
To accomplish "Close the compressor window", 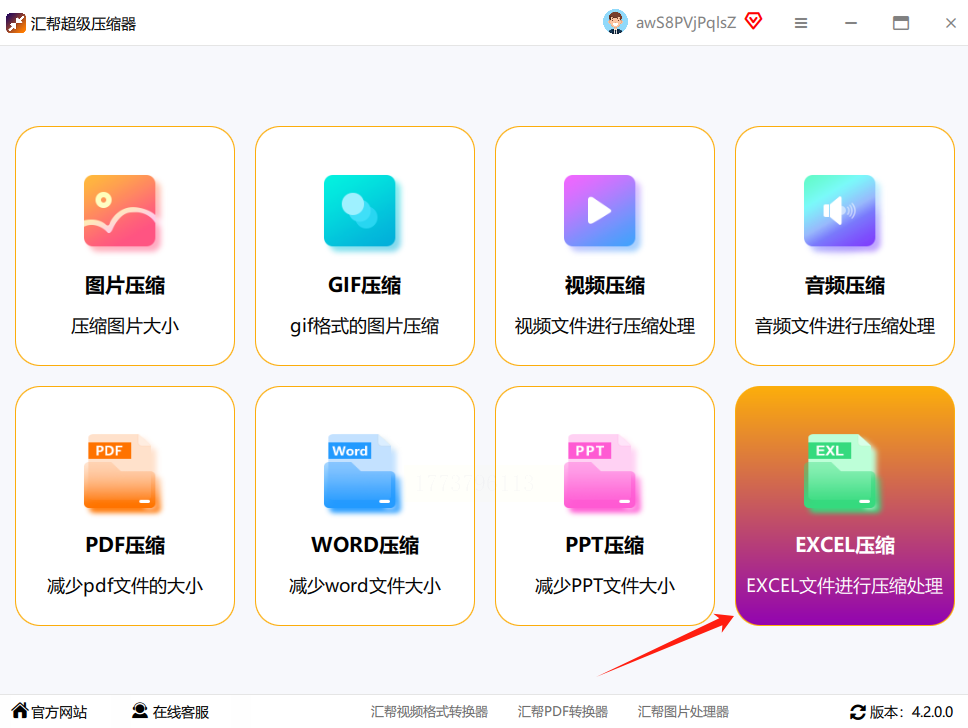I will pyautogui.click(x=951, y=23).
